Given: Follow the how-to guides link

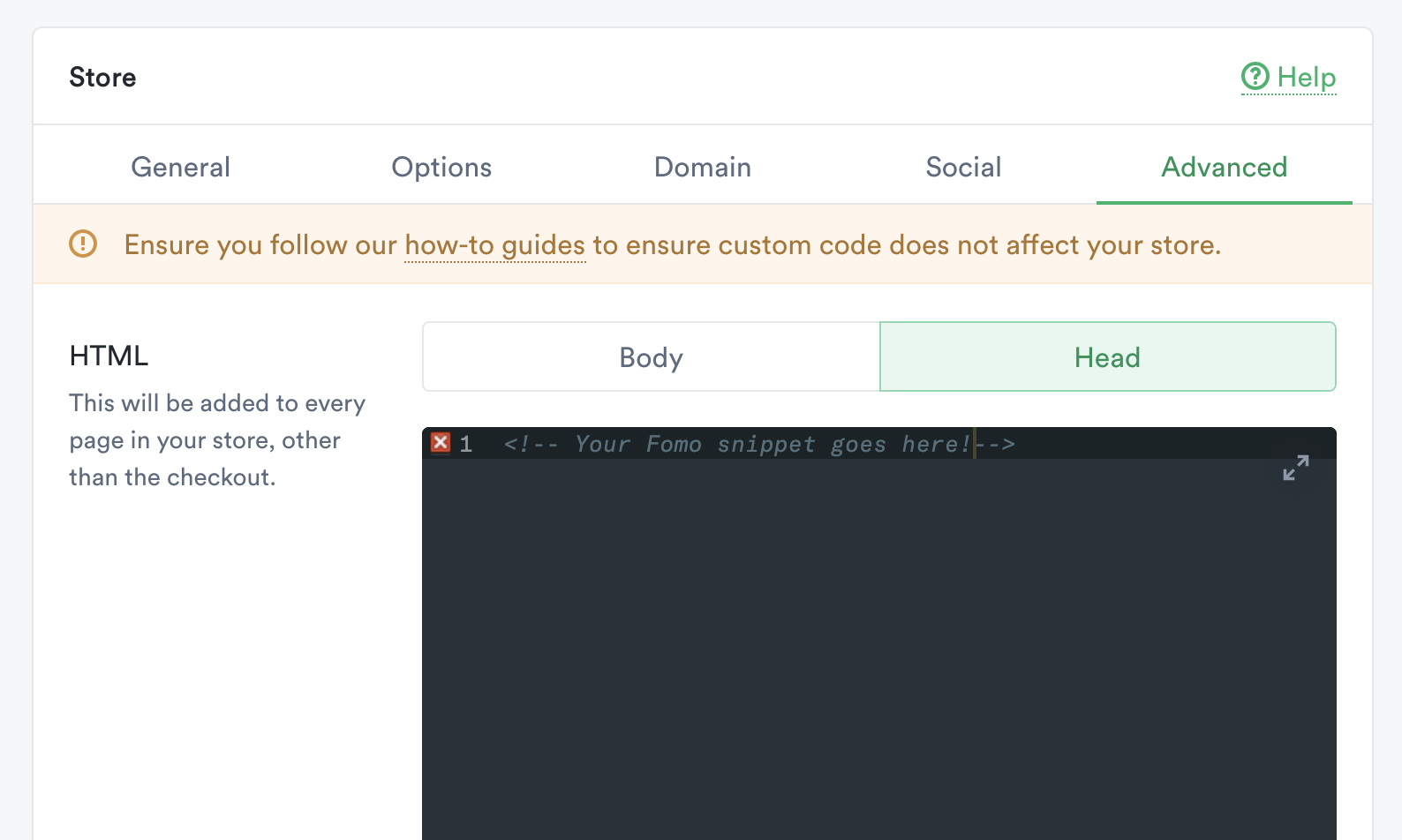Looking at the screenshot, I should [495, 245].
